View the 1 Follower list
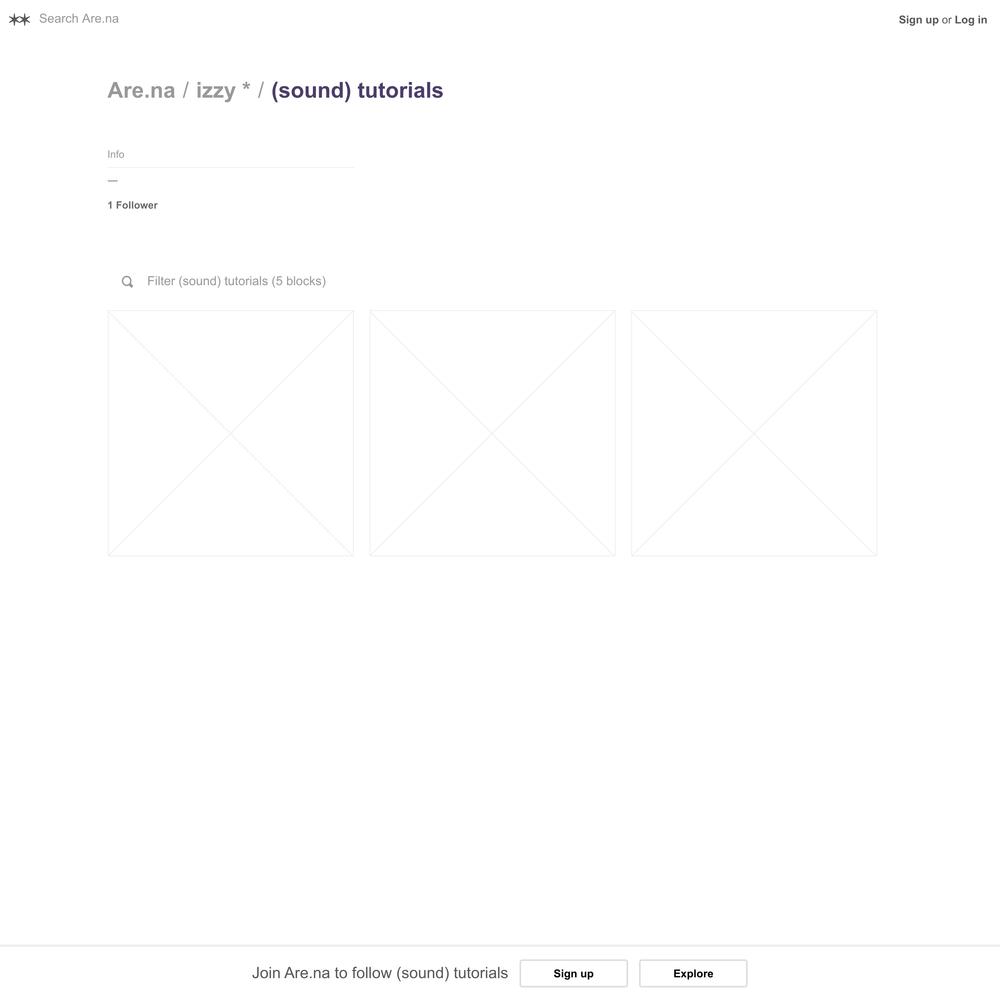 [132, 205]
